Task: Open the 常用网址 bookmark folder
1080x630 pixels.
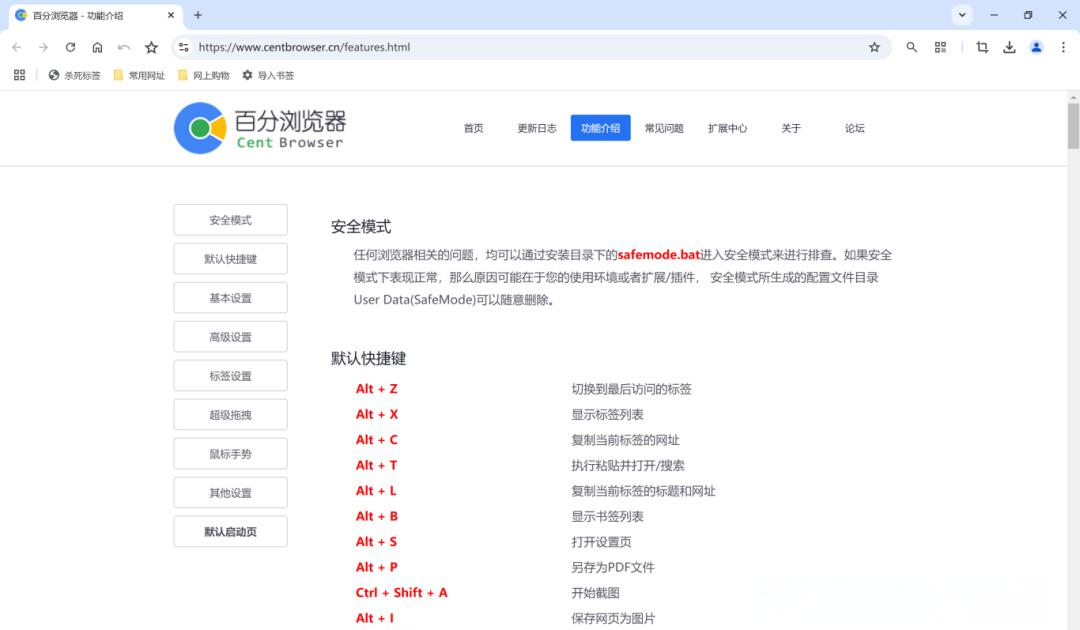Action: coord(139,75)
